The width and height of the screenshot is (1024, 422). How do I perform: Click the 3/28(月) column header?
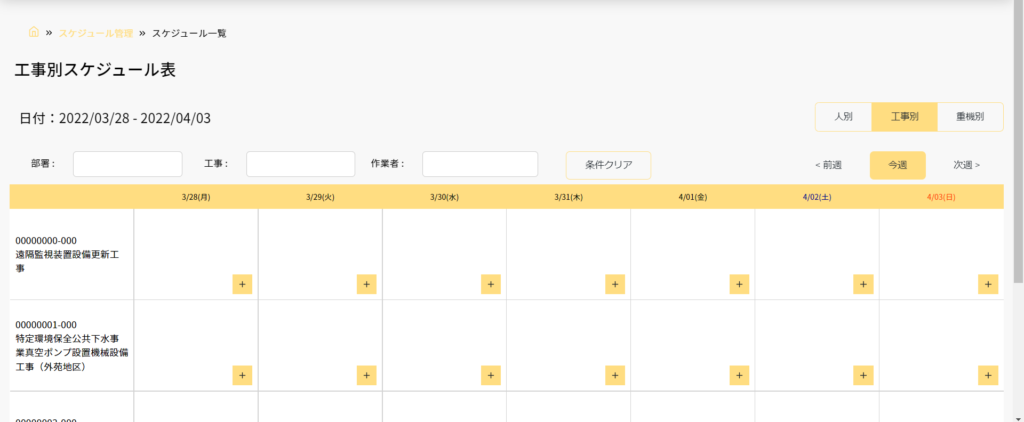point(196,197)
